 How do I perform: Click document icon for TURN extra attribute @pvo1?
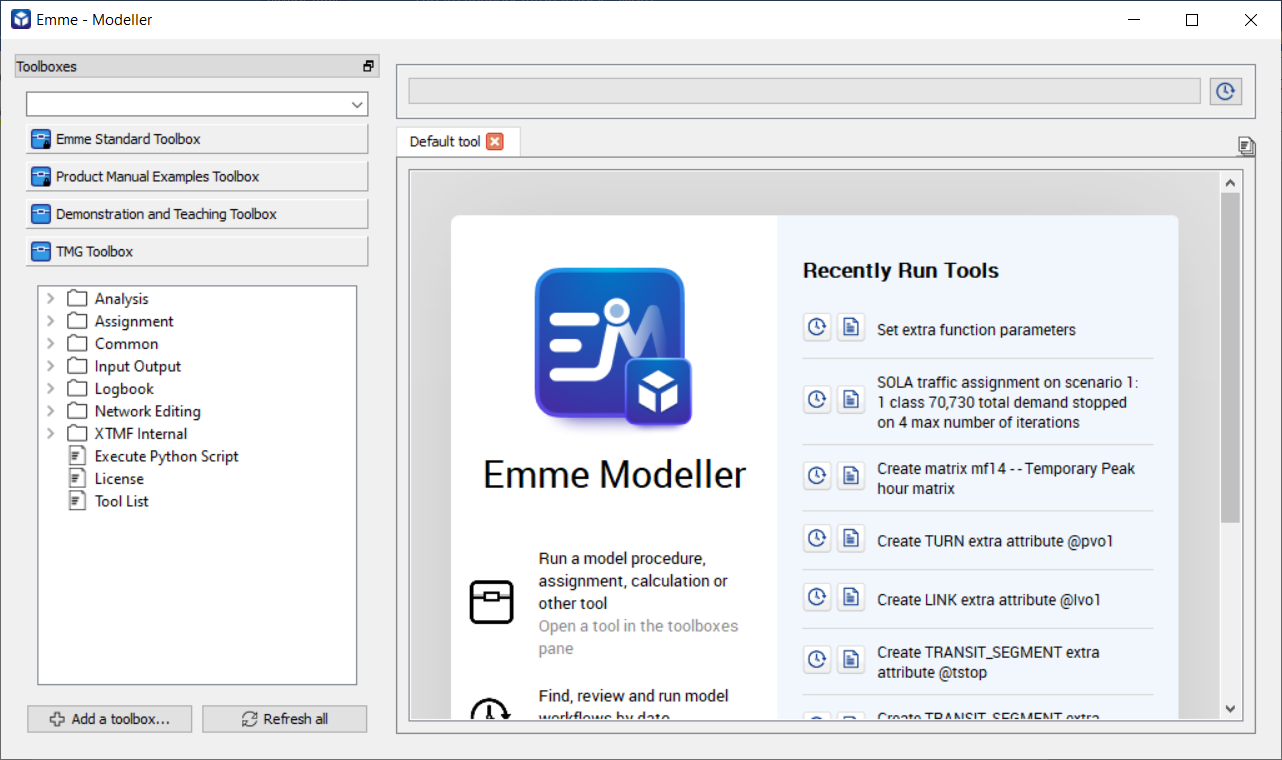pos(850,538)
